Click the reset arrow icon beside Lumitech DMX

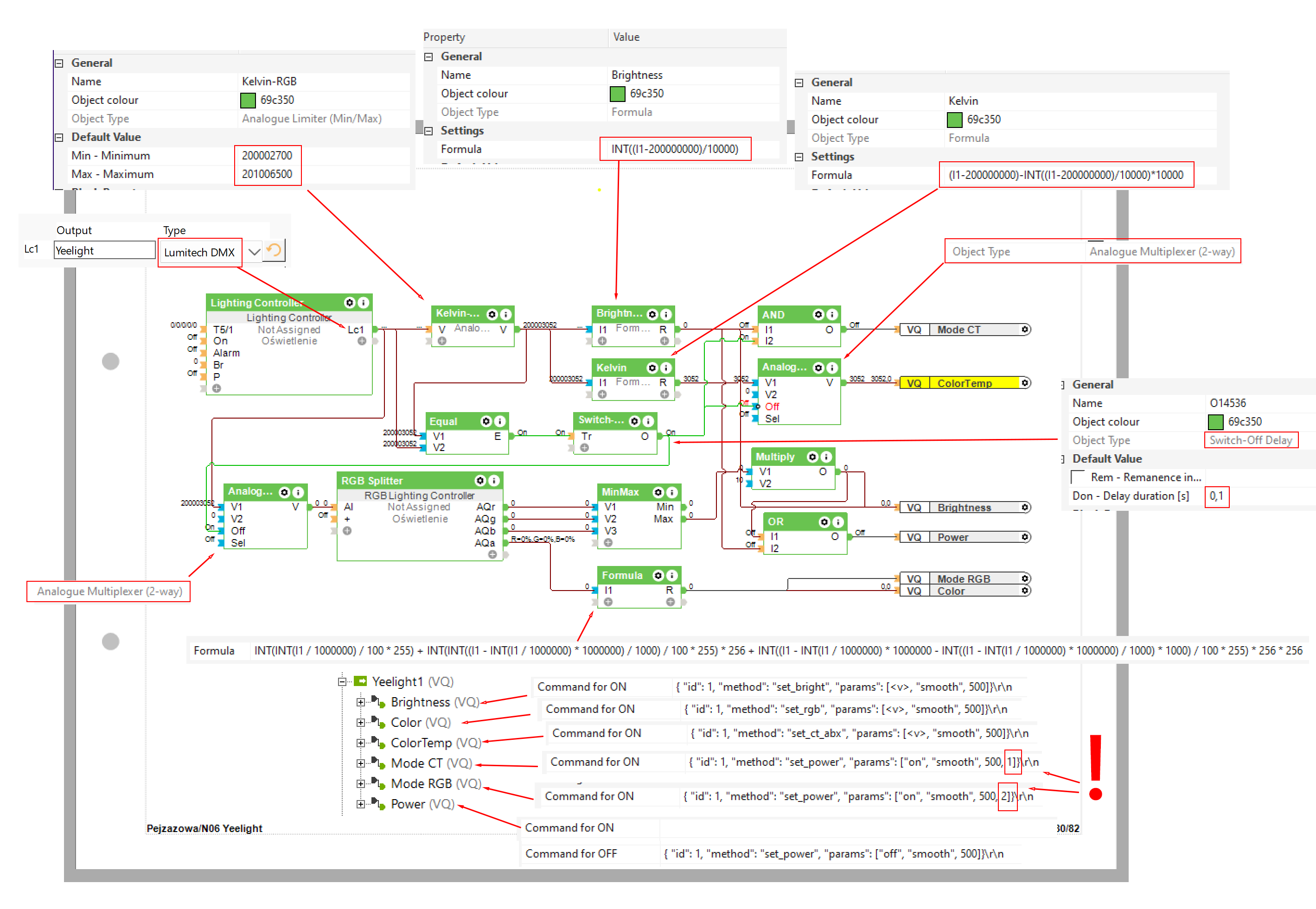tap(274, 250)
